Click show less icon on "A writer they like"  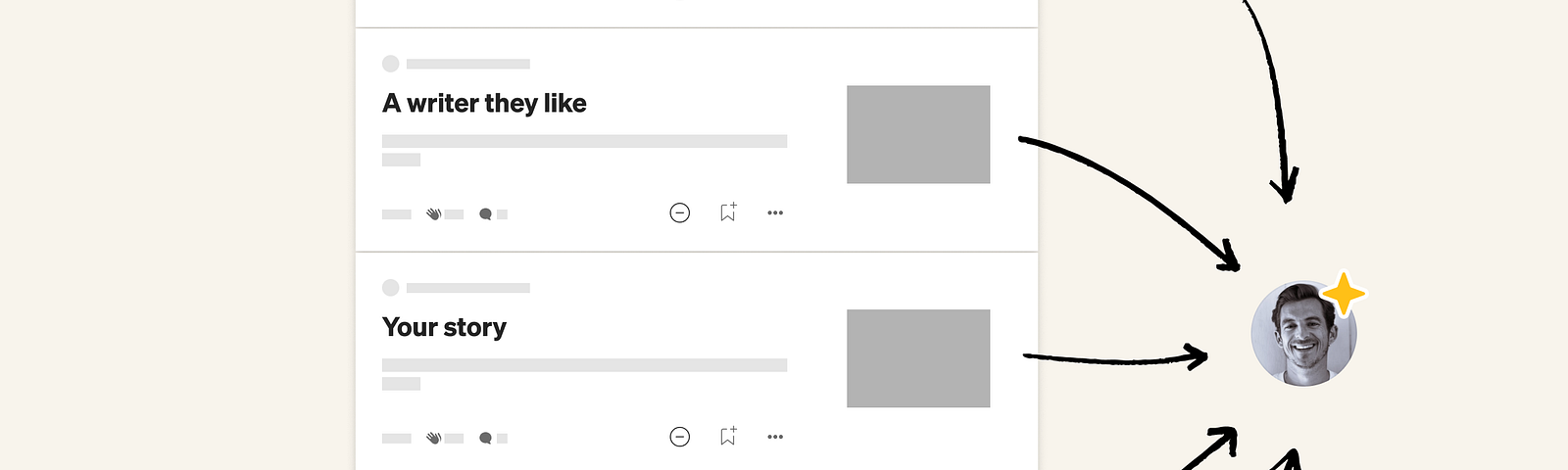(x=679, y=212)
